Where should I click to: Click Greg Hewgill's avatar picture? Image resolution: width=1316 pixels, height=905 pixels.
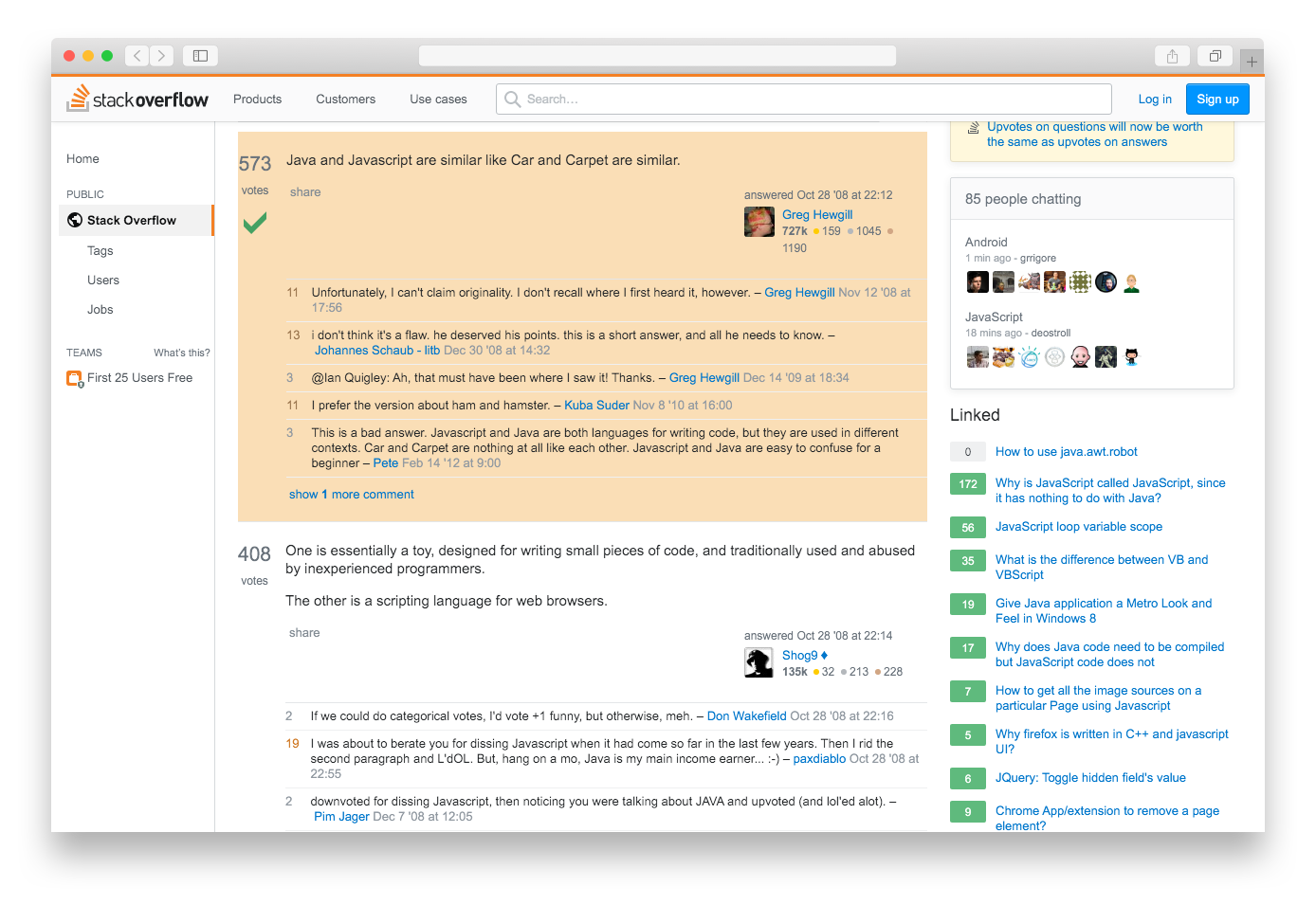coord(759,222)
